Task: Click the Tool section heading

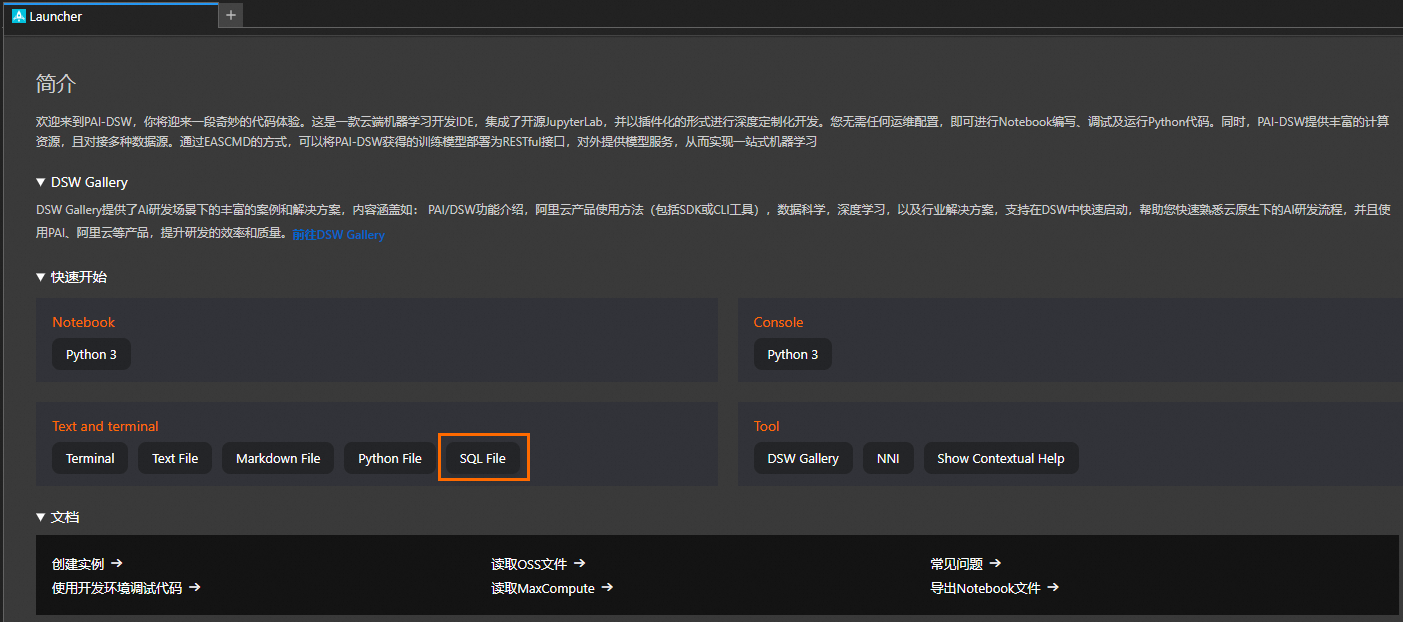Action: (767, 426)
